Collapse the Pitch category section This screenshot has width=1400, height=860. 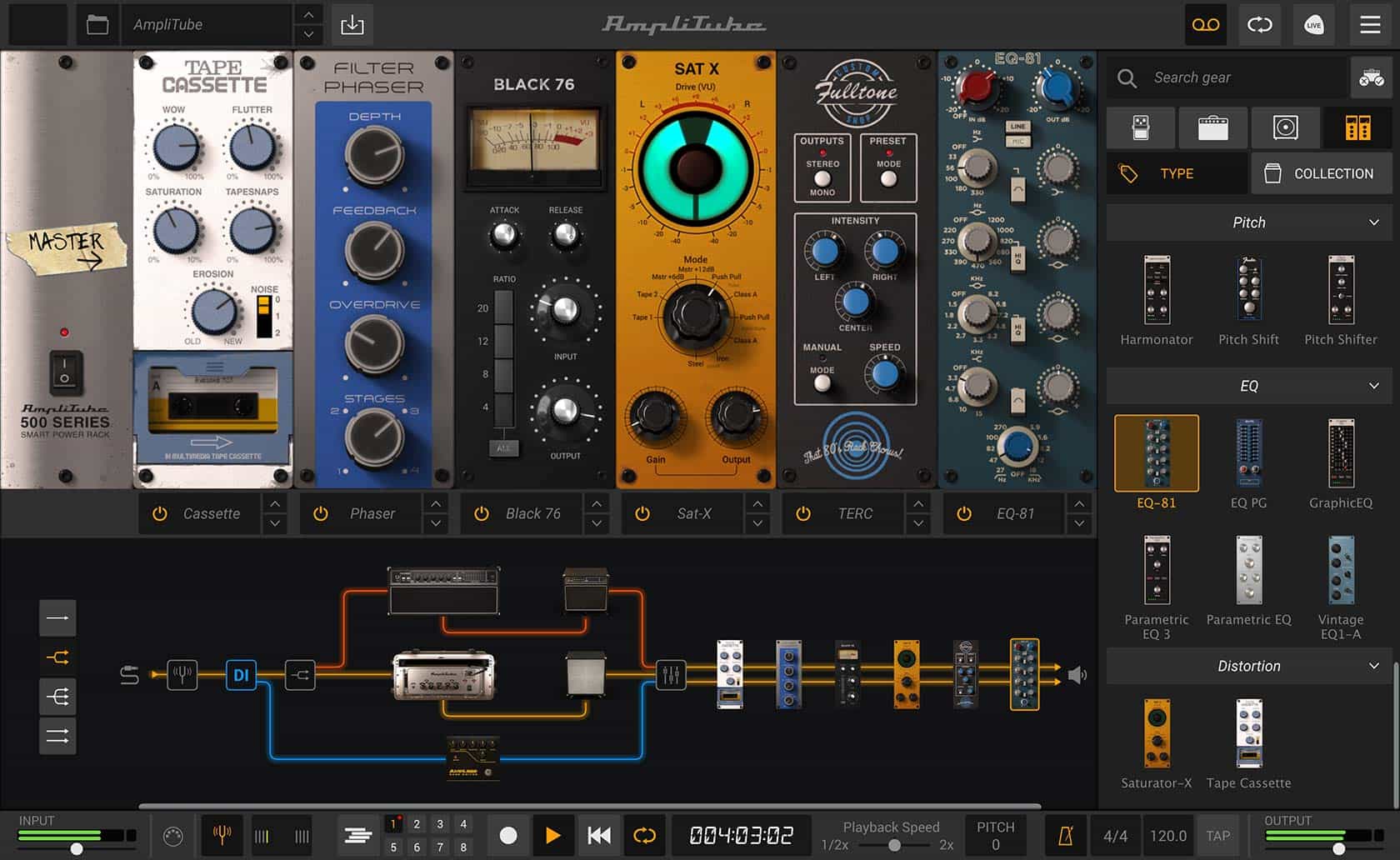[1375, 222]
